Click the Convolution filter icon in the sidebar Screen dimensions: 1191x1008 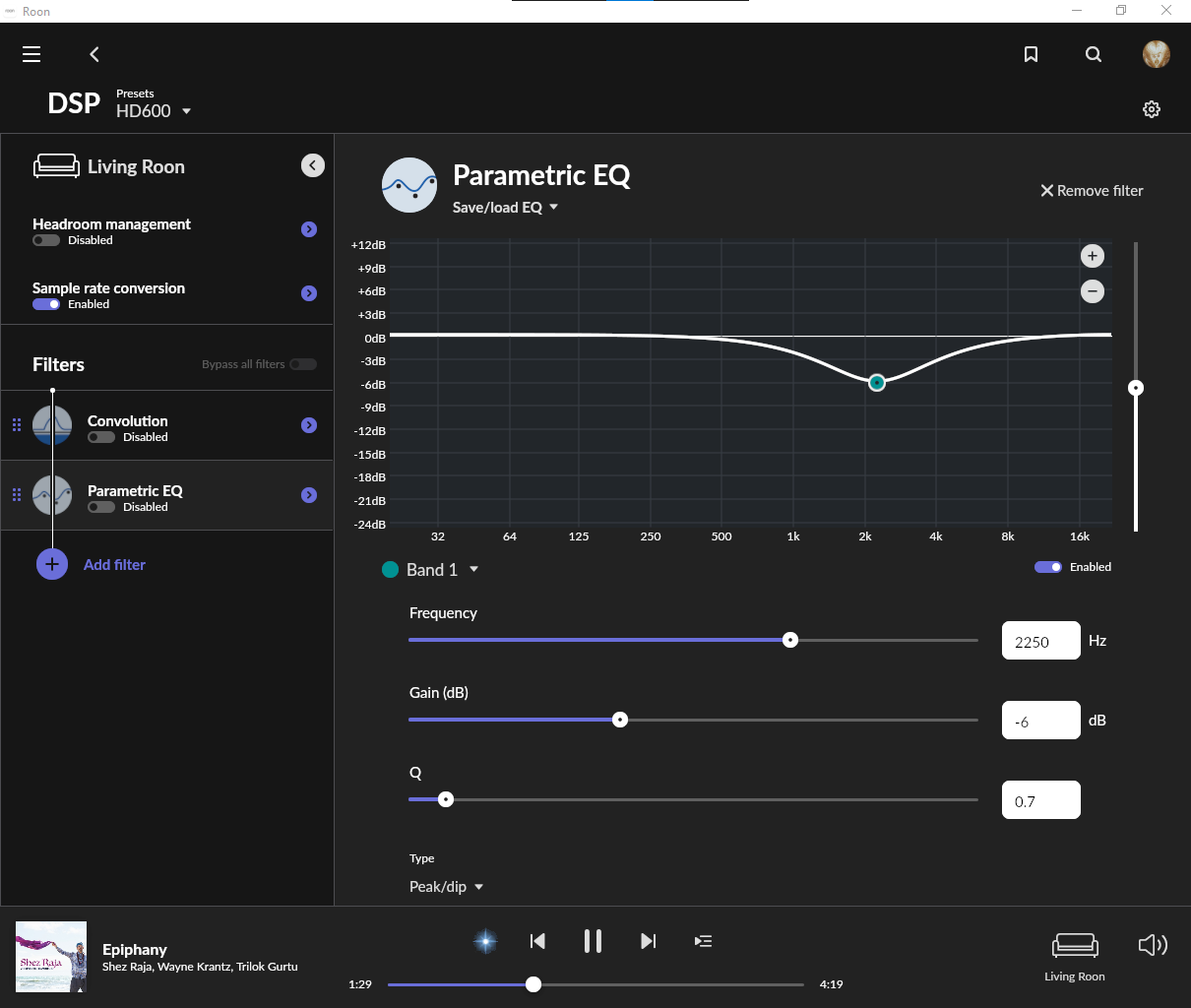(x=52, y=424)
